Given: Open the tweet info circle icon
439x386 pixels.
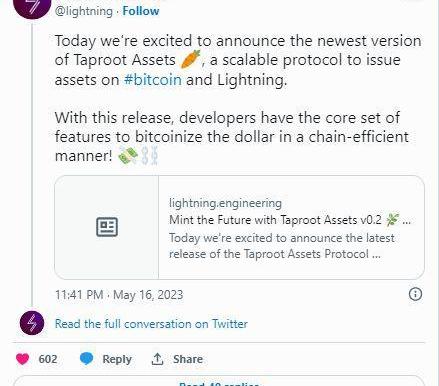Looking at the screenshot, I should point(415,294).
